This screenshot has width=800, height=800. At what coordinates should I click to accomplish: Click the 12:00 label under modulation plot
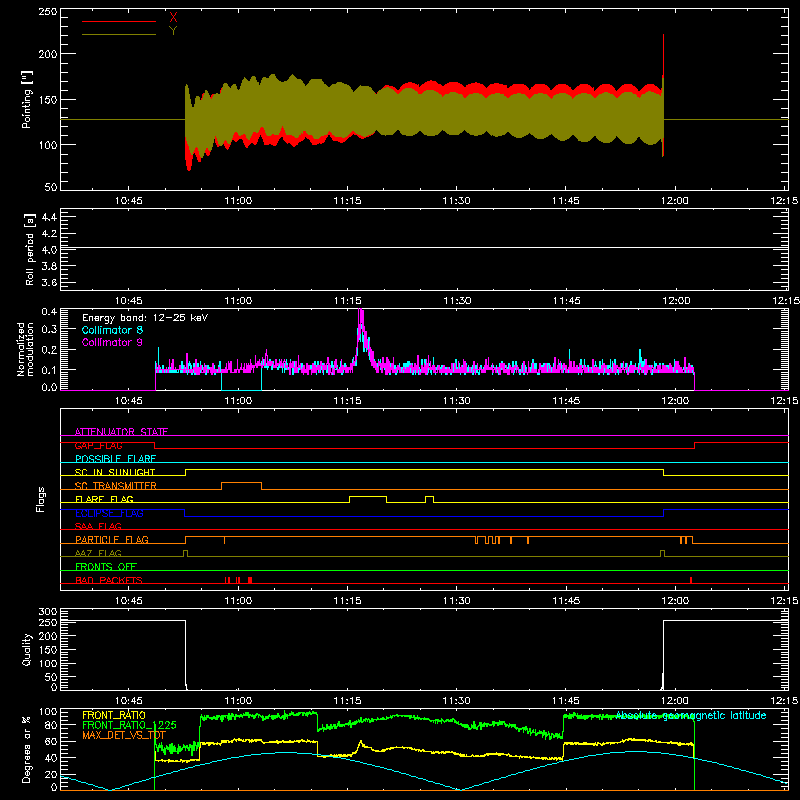click(x=675, y=401)
